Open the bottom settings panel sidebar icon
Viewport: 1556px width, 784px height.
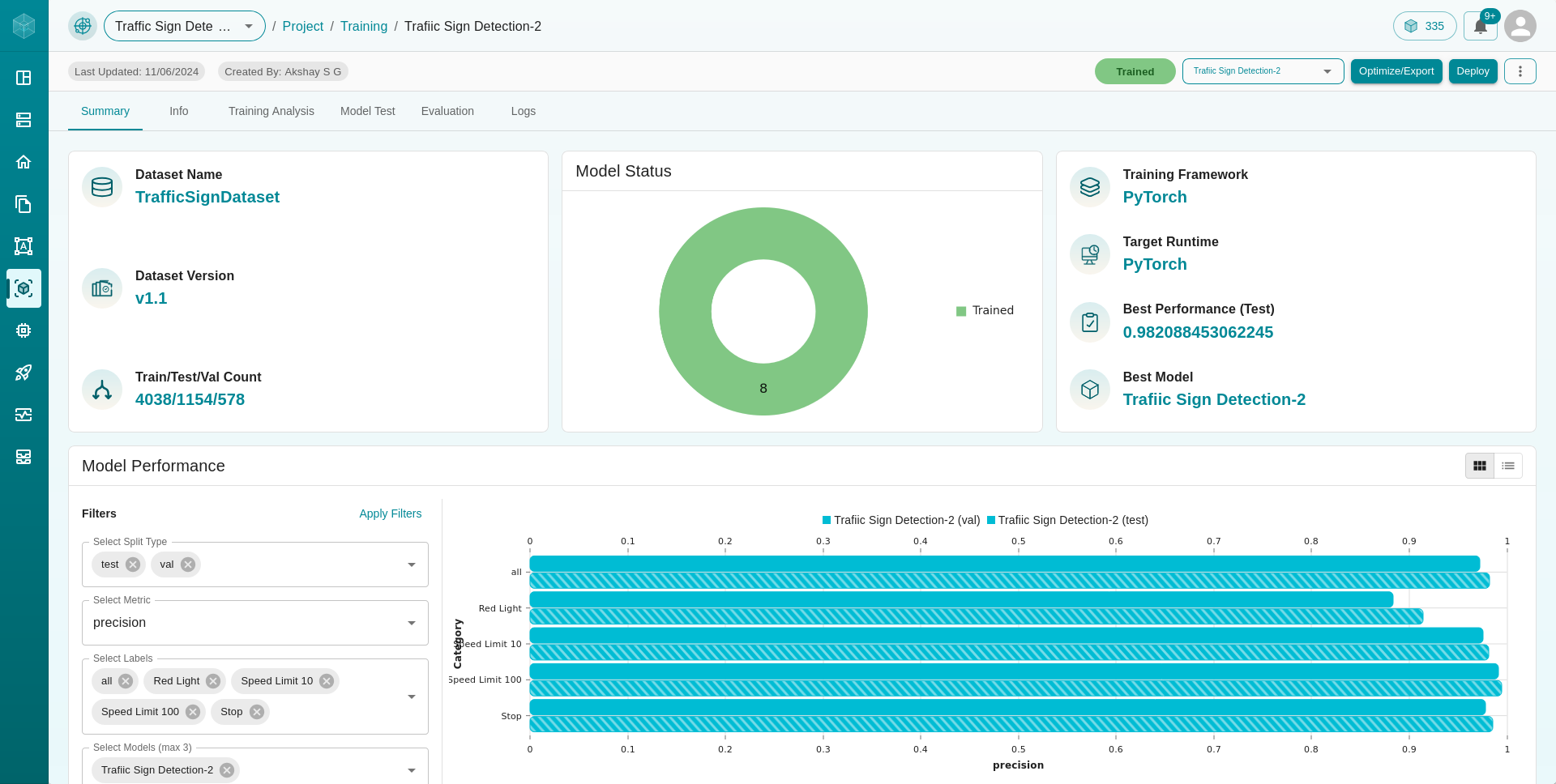(24, 457)
